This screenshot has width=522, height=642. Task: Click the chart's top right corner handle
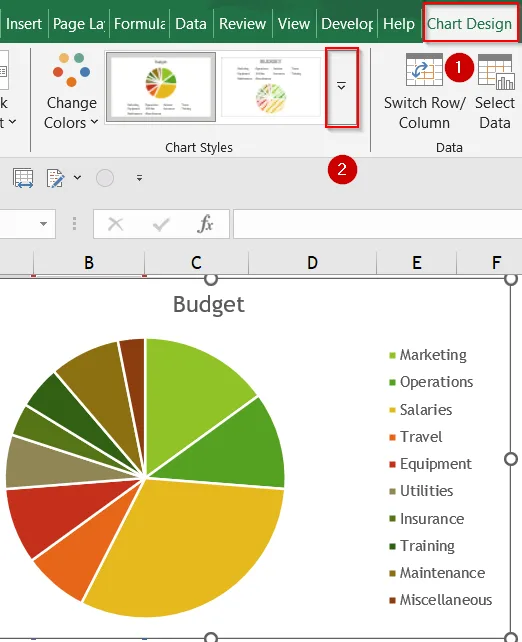pos(511,279)
